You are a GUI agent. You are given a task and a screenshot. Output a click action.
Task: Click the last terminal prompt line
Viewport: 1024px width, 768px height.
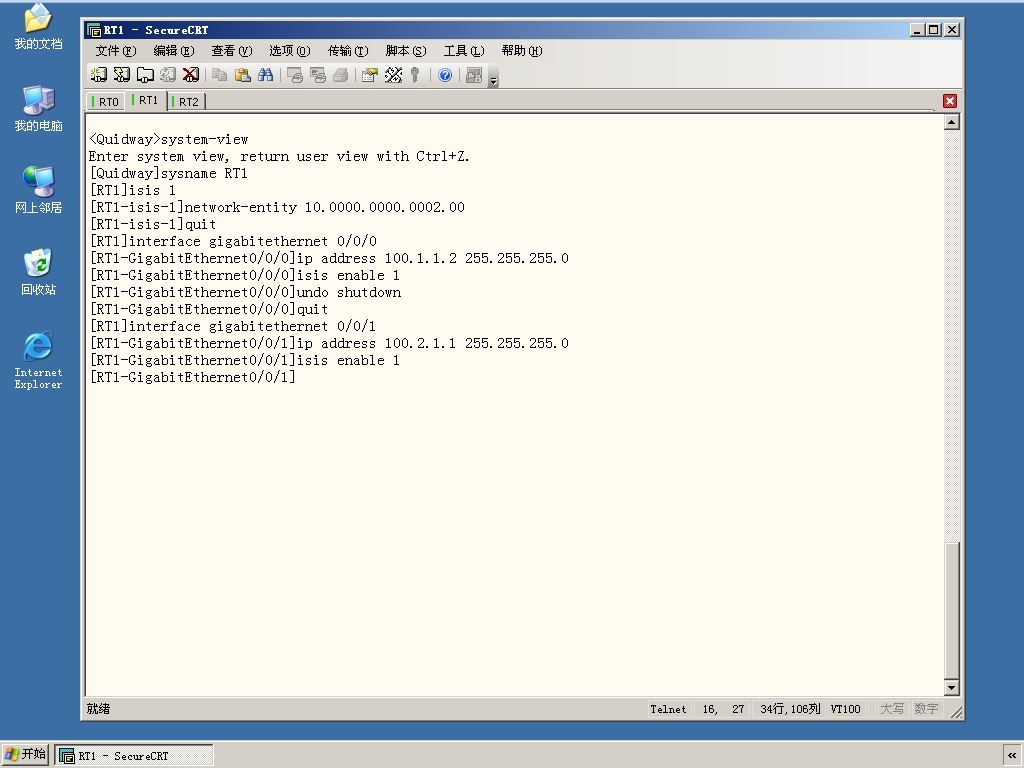[193, 377]
